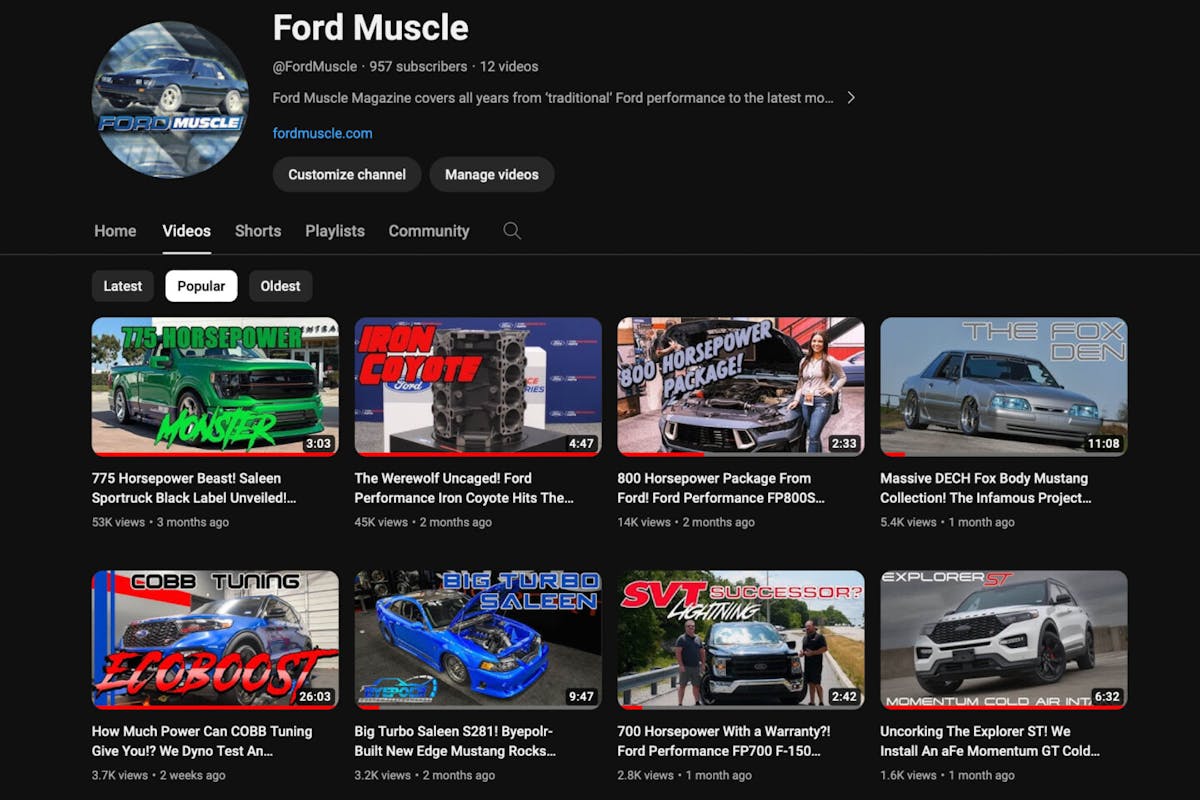Open the fordmuscle.com website link

coord(321,132)
